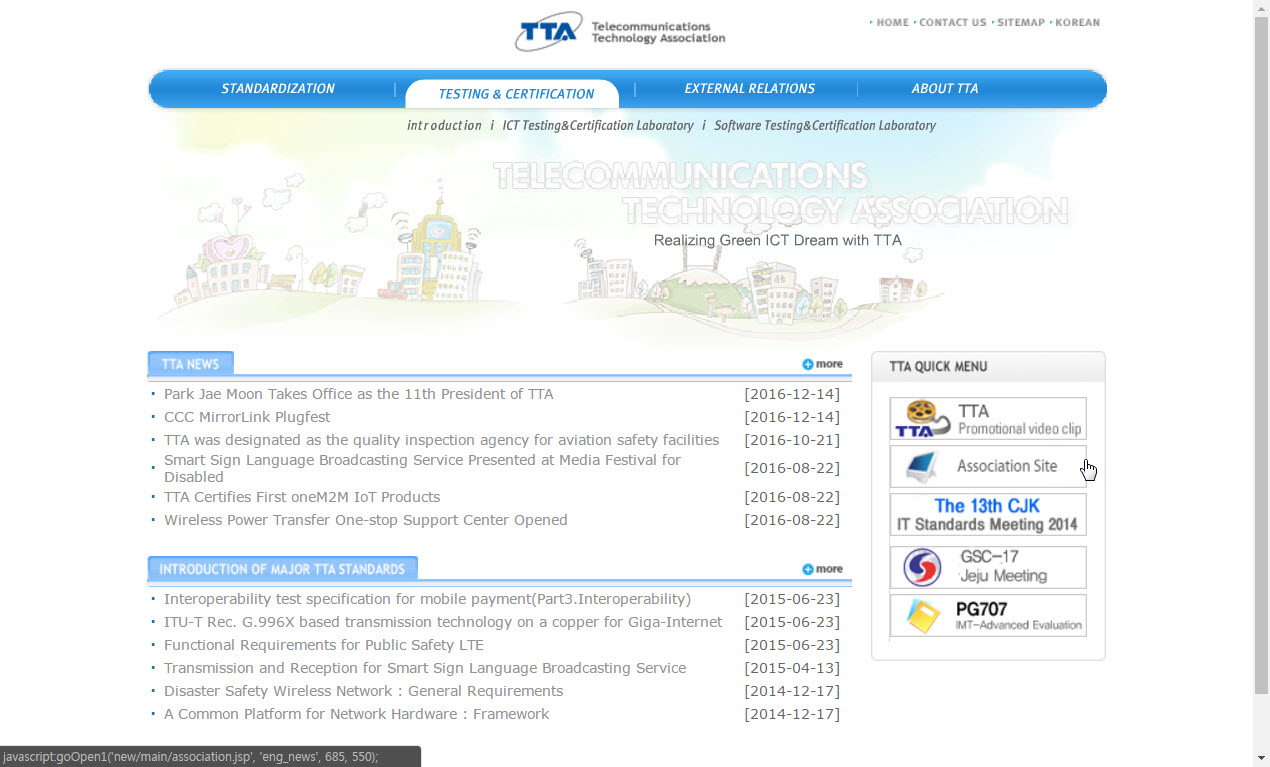The width and height of the screenshot is (1270, 767).
Task: Click the TTA logo in the header
Action: tap(619, 32)
